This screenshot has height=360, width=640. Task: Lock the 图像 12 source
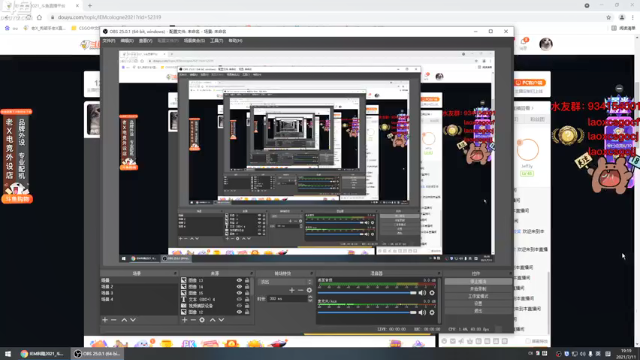point(247,312)
